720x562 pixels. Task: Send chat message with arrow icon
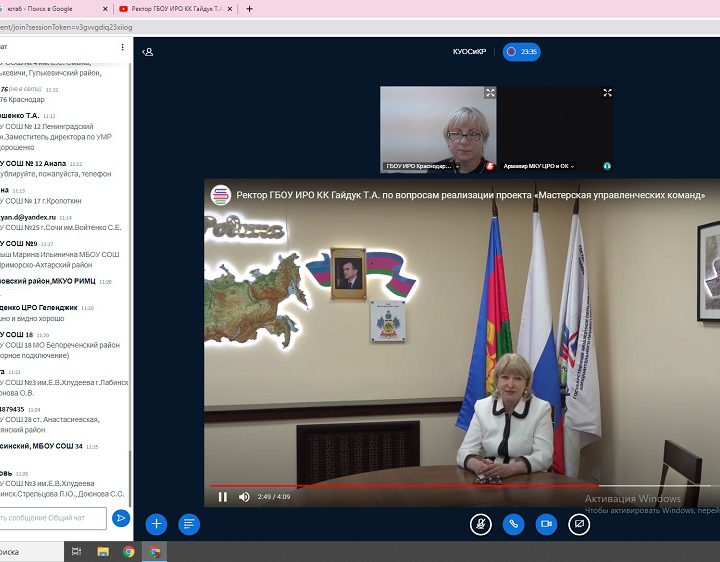click(x=121, y=517)
